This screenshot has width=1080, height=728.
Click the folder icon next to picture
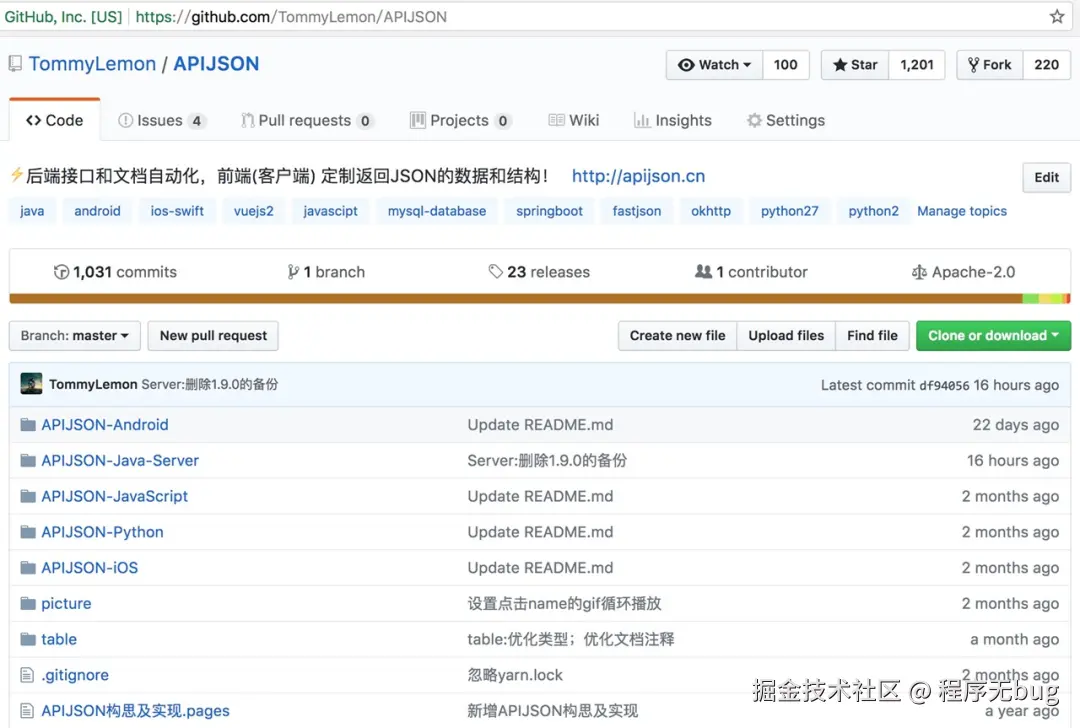coord(28,603)
